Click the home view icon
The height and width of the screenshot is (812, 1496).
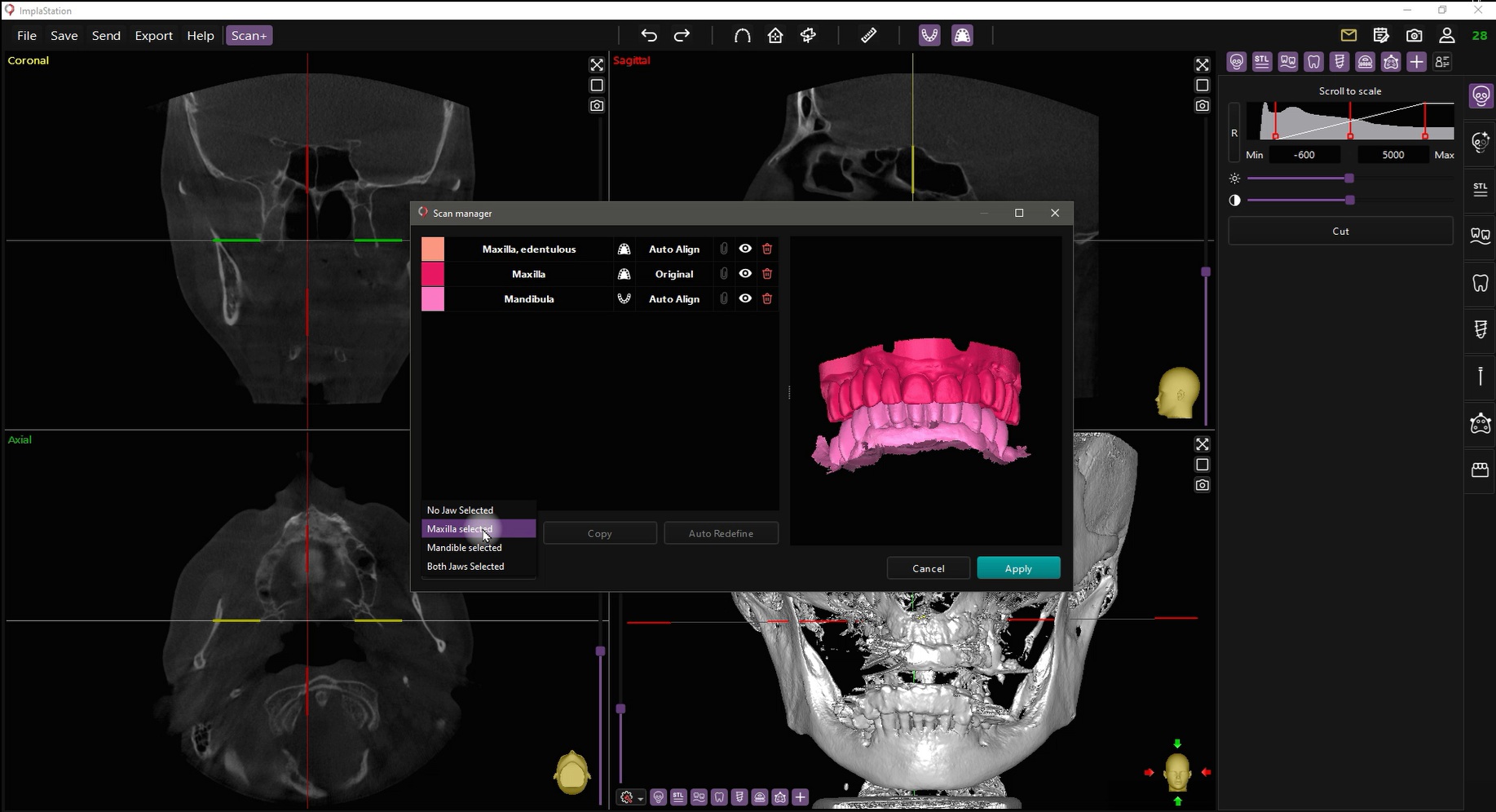[x=775, y=35]
